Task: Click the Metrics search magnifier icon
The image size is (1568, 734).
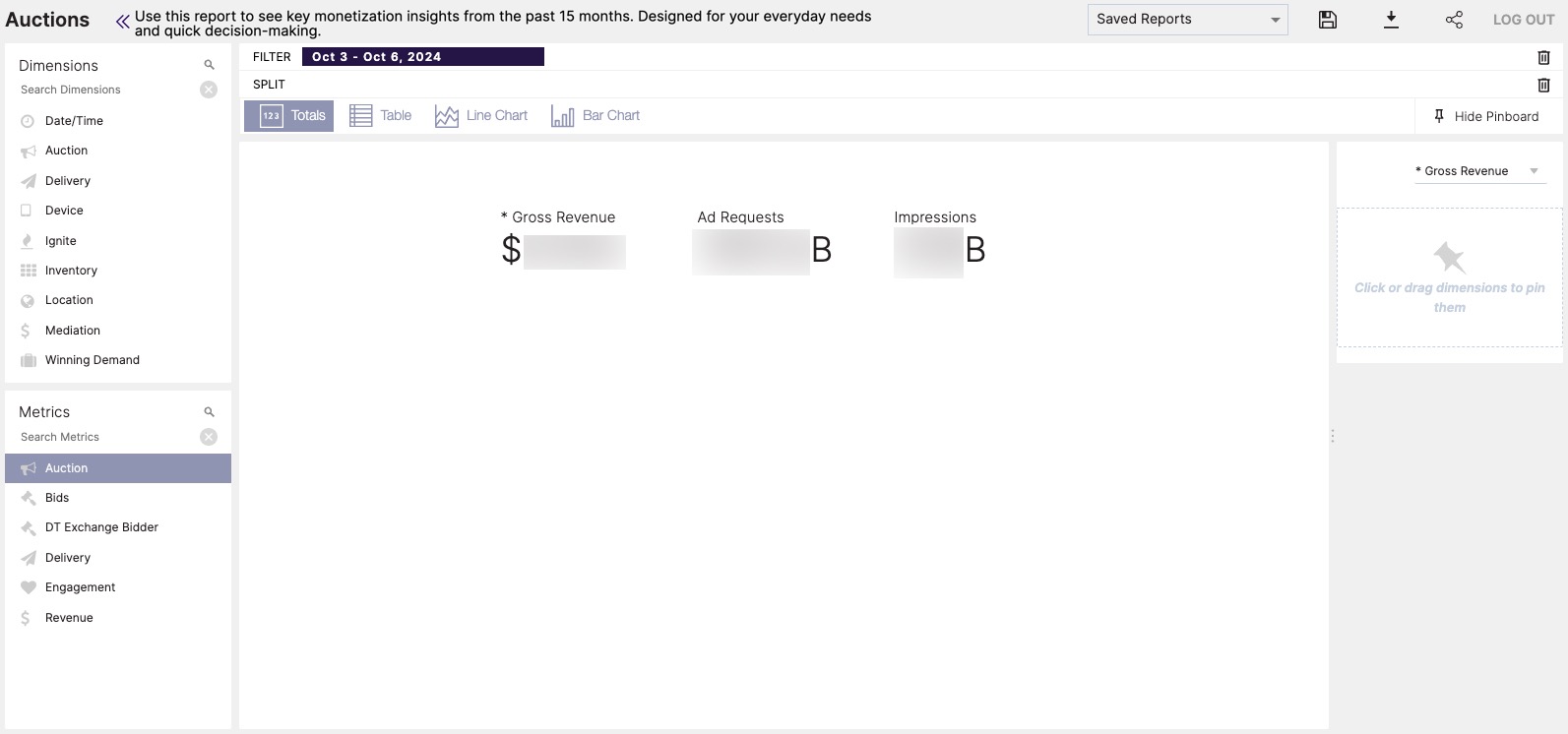Action: pos(209,411)
